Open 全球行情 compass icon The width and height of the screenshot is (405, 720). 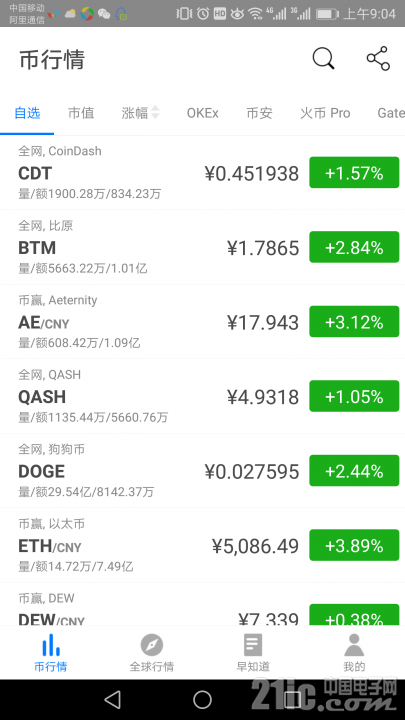(x=152, y=645)
